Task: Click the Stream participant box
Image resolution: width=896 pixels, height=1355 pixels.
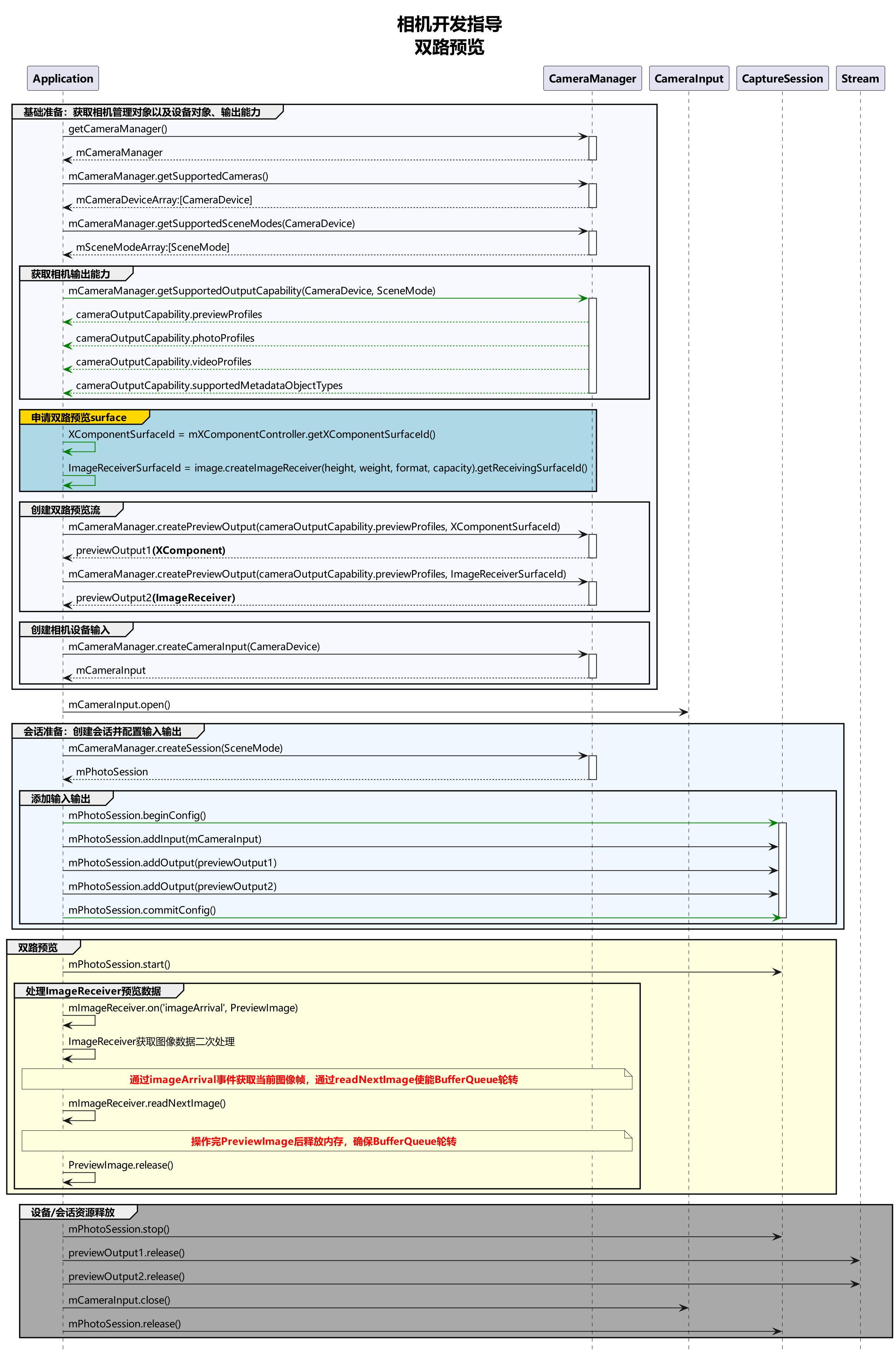Action: click(x=859, y=78)
